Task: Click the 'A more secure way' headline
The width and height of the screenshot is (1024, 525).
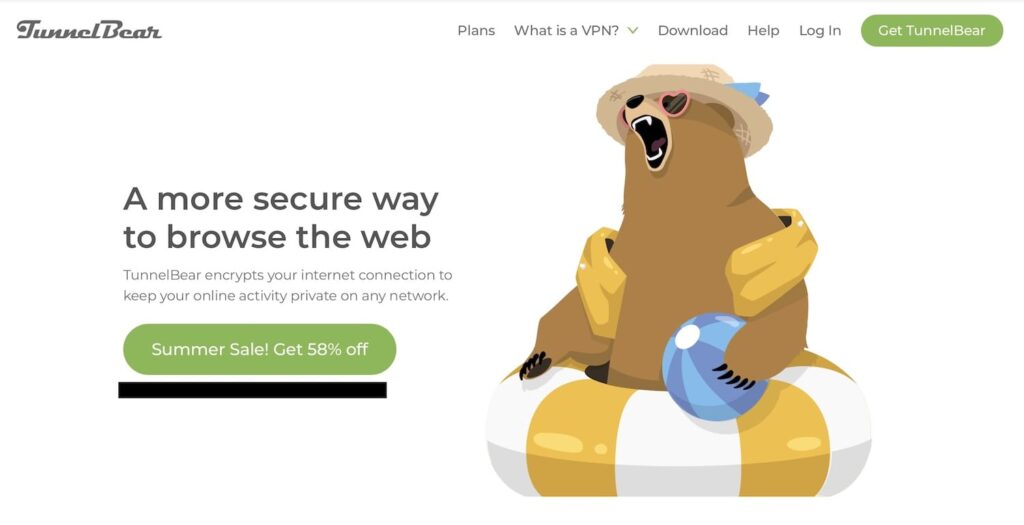Action: [x=281, y=217]
